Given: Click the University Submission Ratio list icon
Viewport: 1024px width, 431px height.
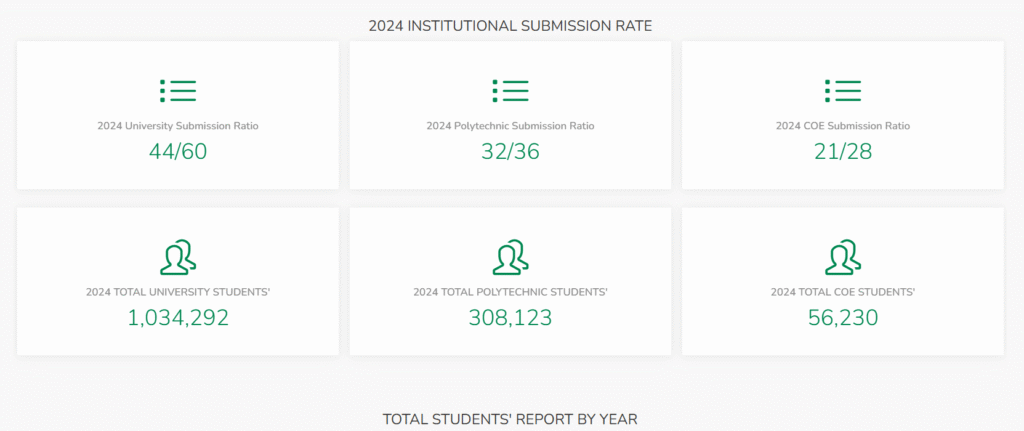Looking at the screenshot, I should pos(178,90).
